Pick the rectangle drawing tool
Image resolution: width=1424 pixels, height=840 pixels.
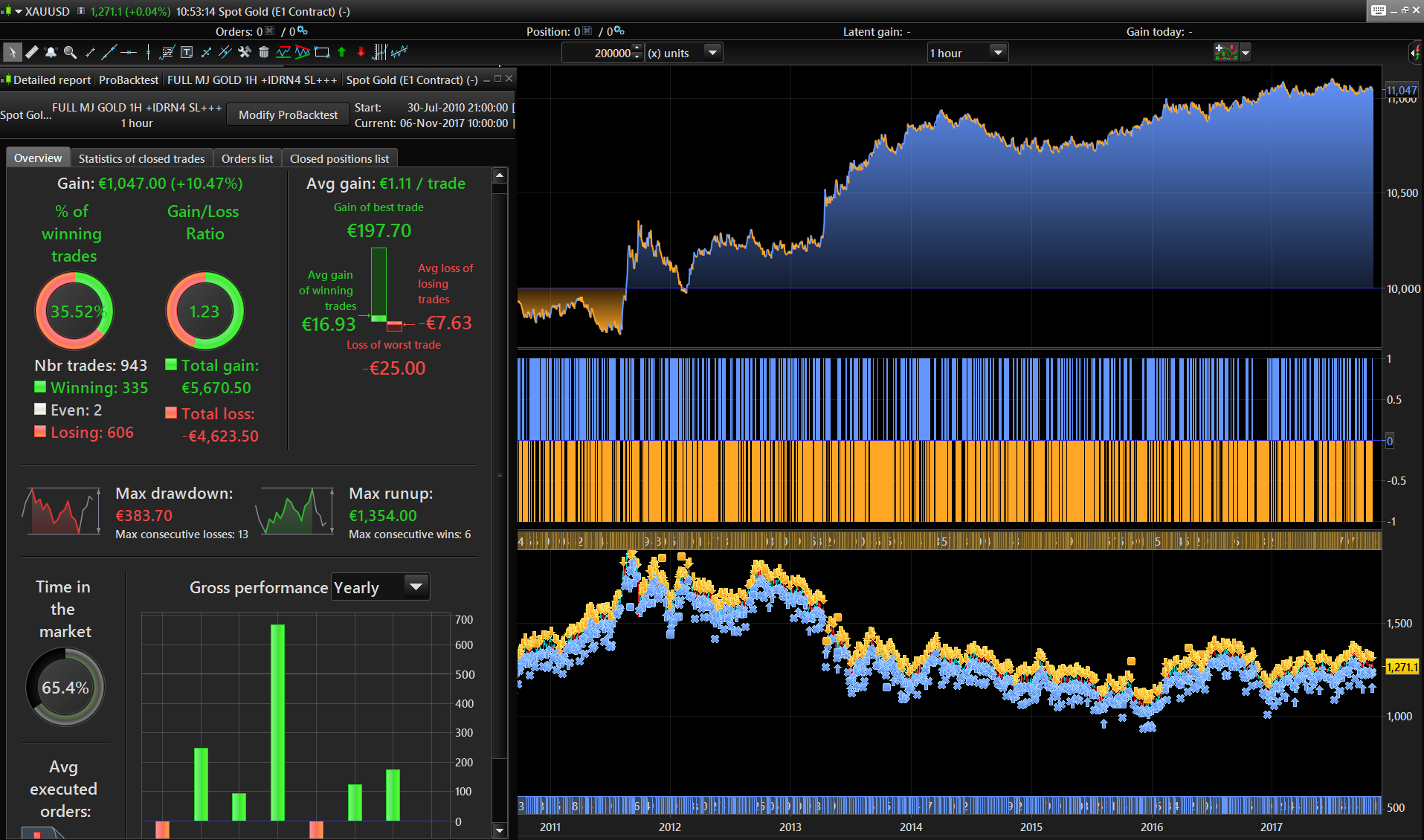click(x=322, y=52)
